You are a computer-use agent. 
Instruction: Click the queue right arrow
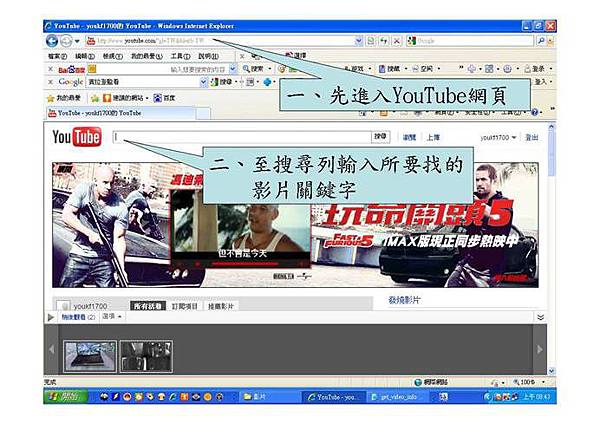(540, 349)
